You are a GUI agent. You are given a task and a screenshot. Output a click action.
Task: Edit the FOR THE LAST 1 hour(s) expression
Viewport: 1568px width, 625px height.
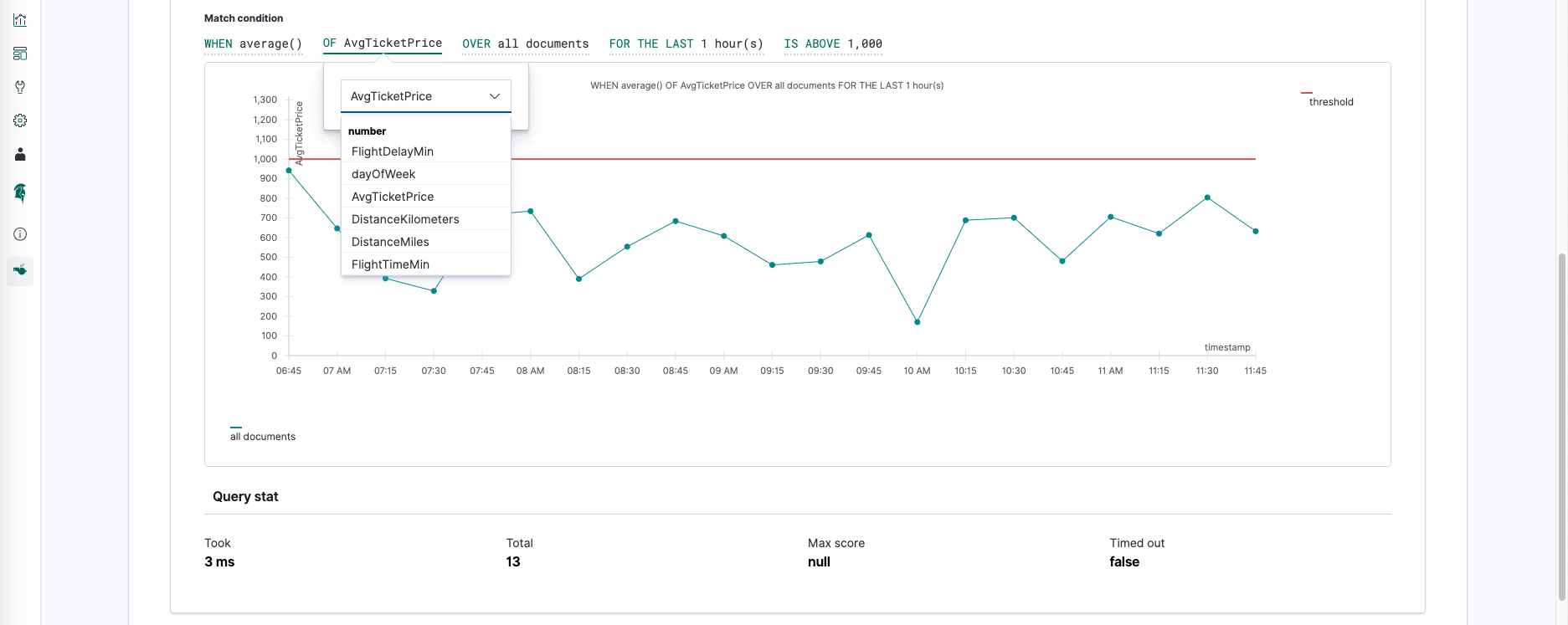tap(686, 44)
